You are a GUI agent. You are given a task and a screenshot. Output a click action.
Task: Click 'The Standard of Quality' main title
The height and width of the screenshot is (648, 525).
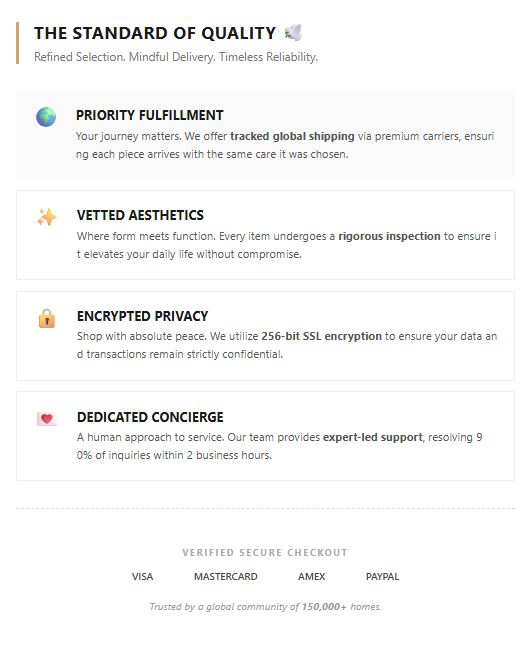click(x=155, y=33)
